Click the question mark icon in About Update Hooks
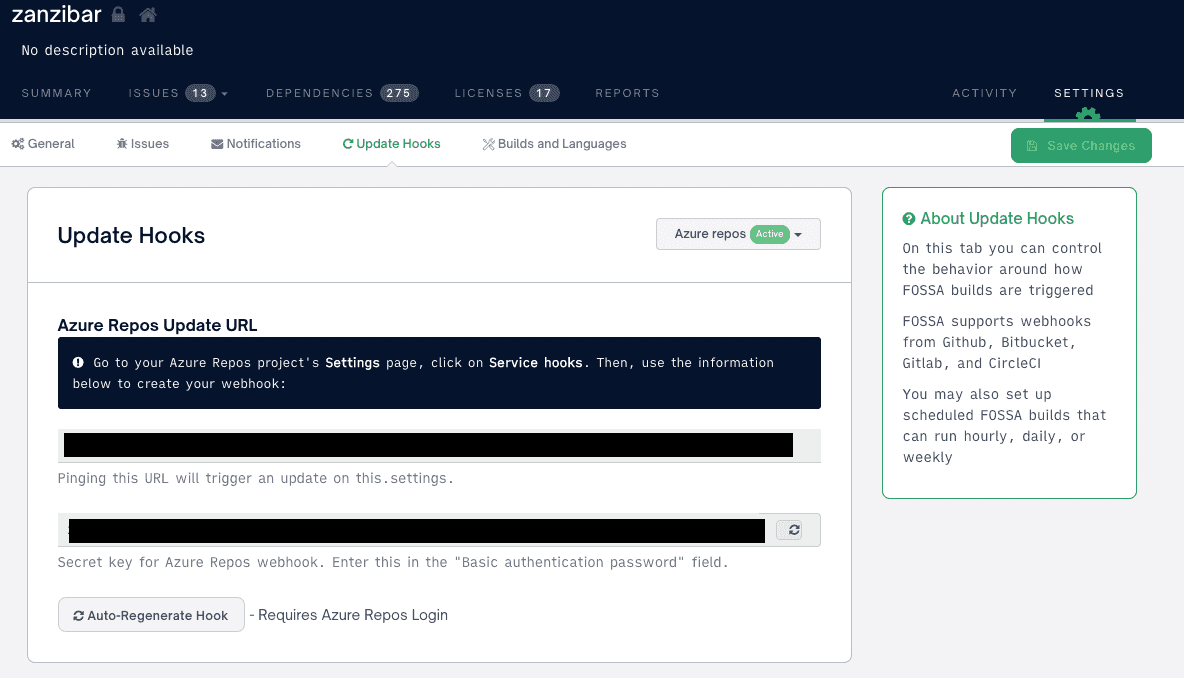Image resolution: width=1184 pixels, height=678 pixels. point(908,219)
